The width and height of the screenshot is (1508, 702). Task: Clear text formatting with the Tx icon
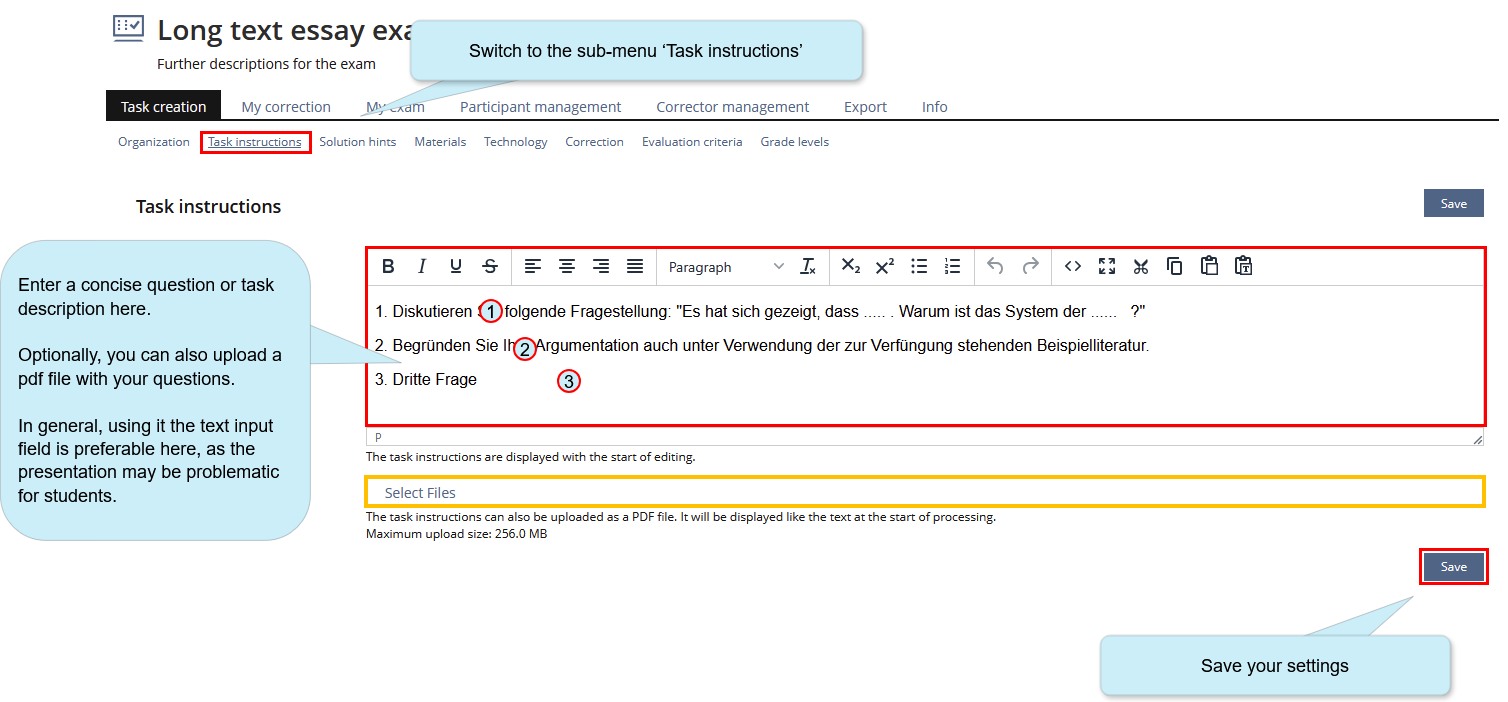[x=808, y=266]
